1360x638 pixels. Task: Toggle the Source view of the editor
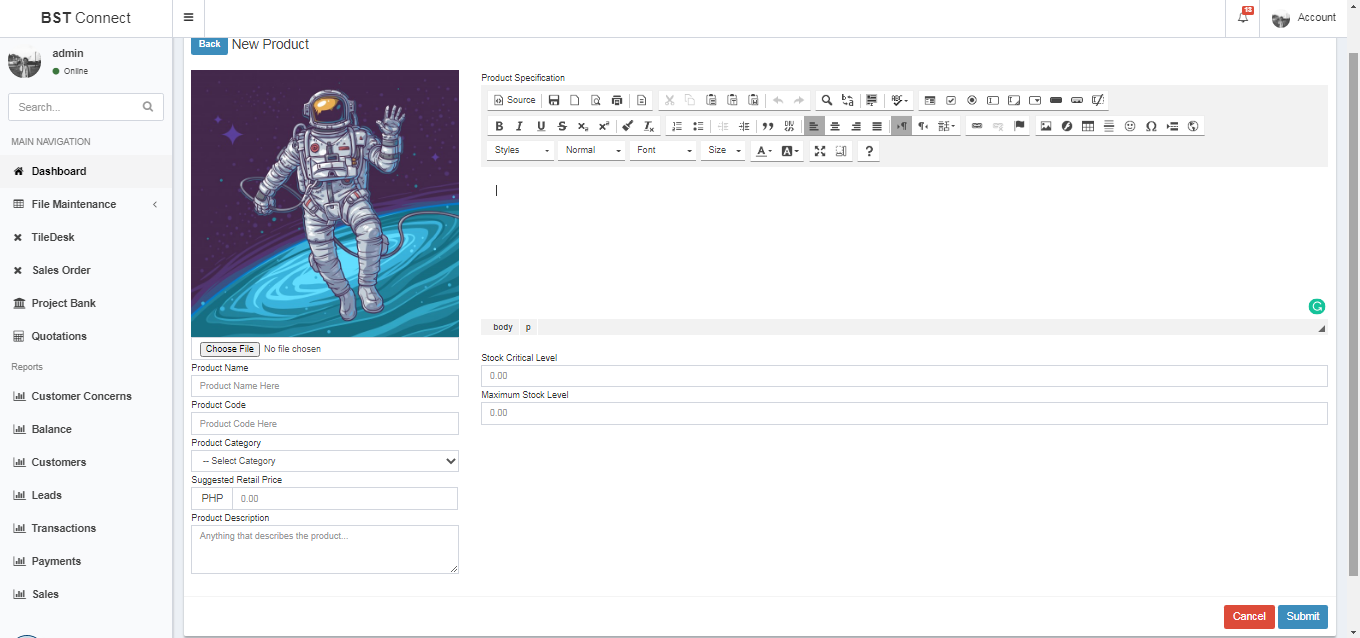514,100
